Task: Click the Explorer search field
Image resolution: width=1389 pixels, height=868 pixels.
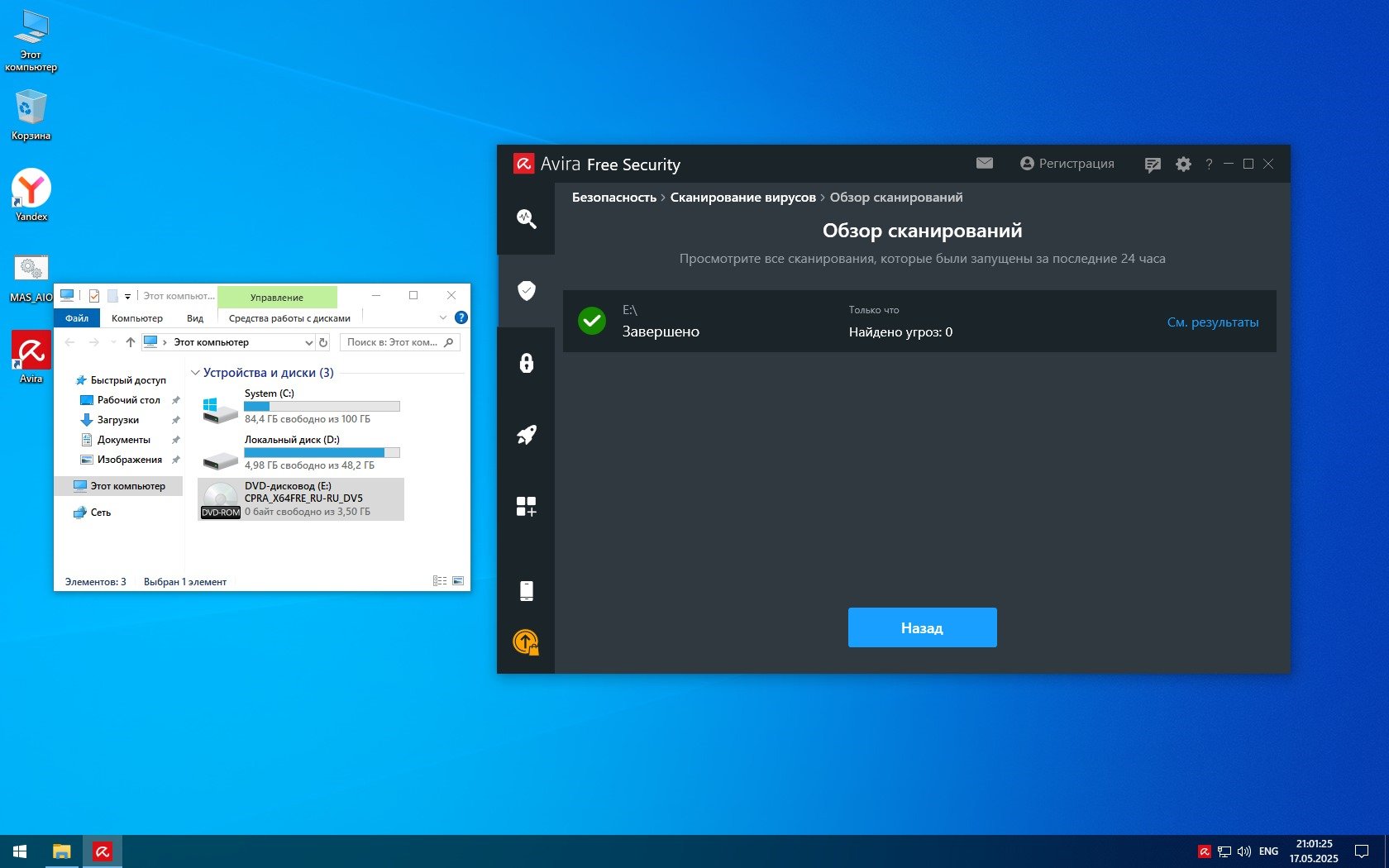Action: (x=392, y=342)
